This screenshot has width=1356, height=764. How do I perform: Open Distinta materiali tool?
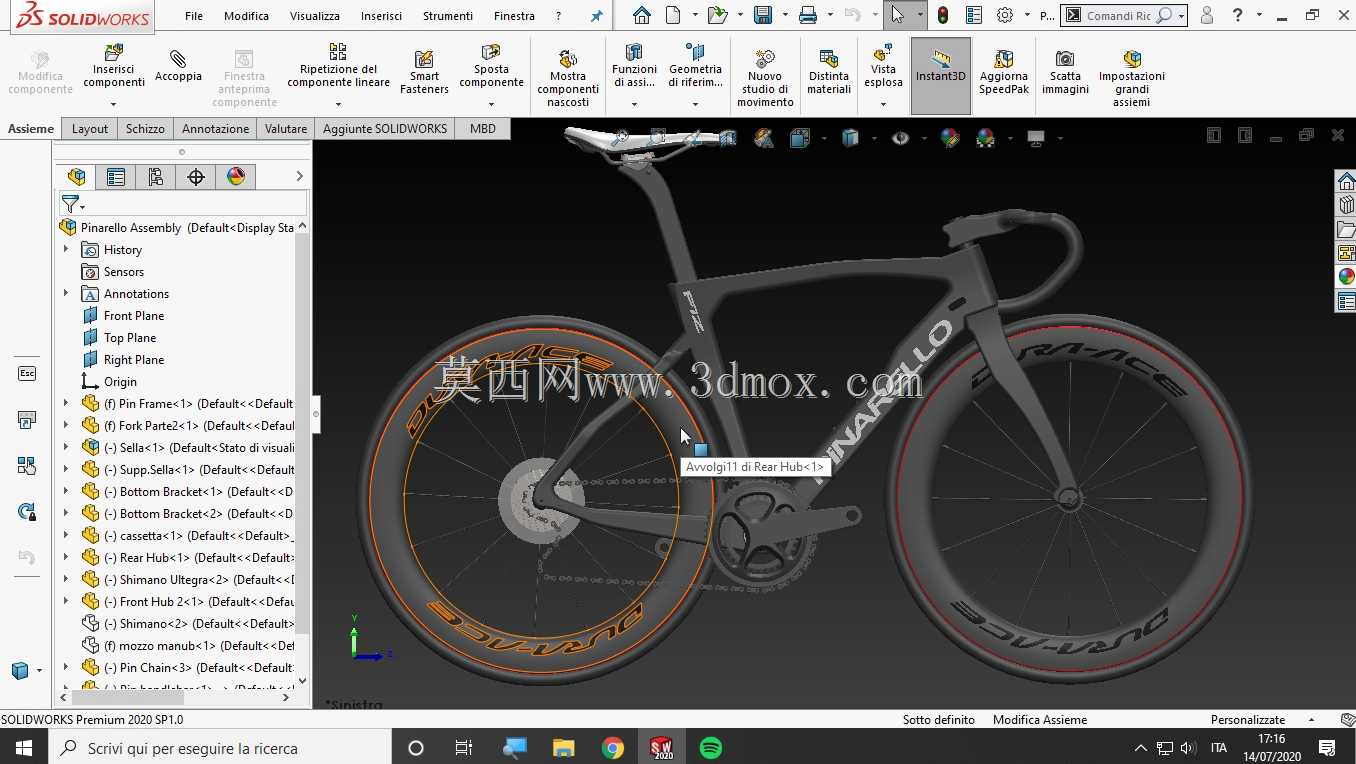tap(828, 72)
